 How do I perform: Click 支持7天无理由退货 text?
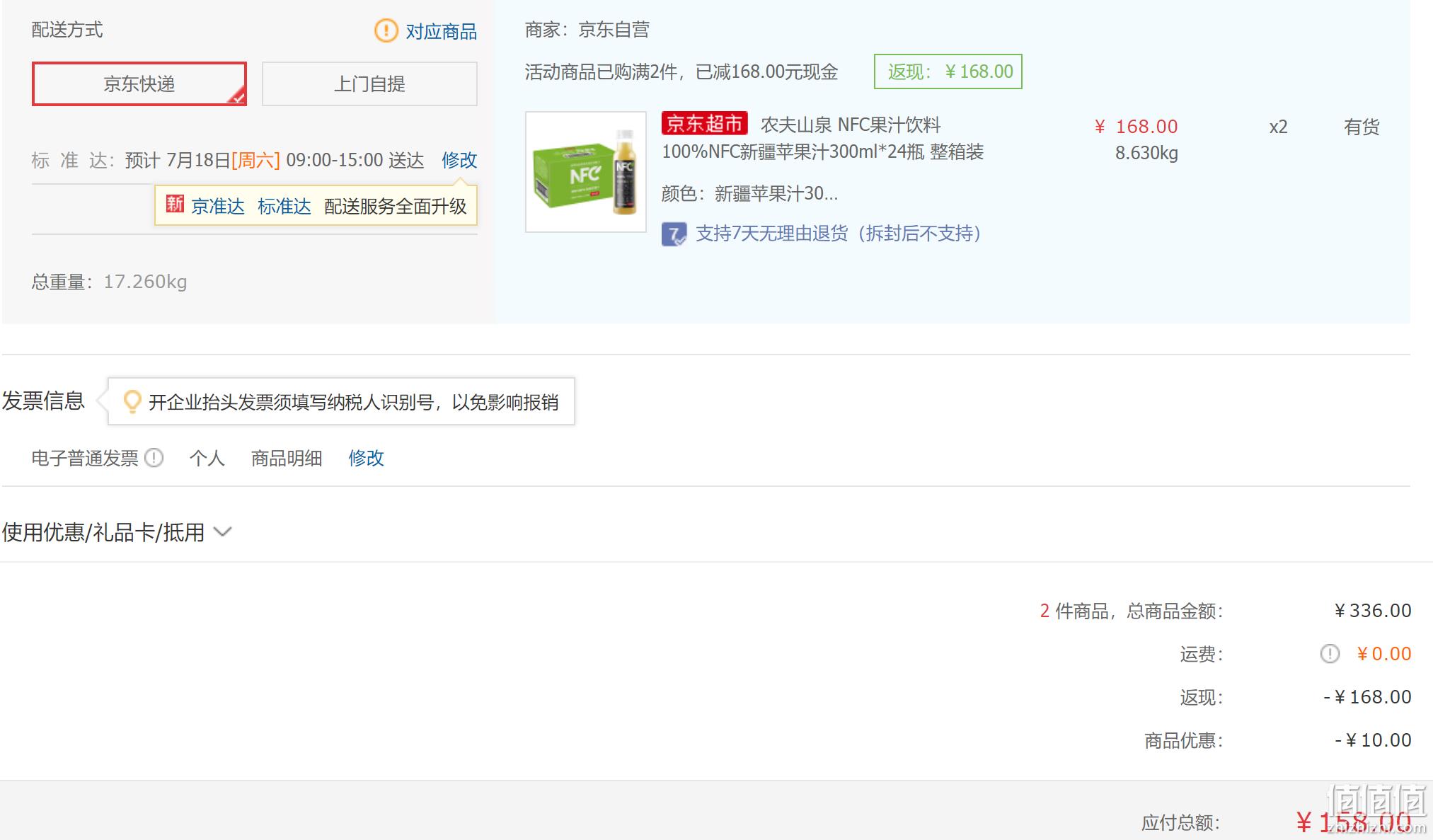(x=839, y=234)
